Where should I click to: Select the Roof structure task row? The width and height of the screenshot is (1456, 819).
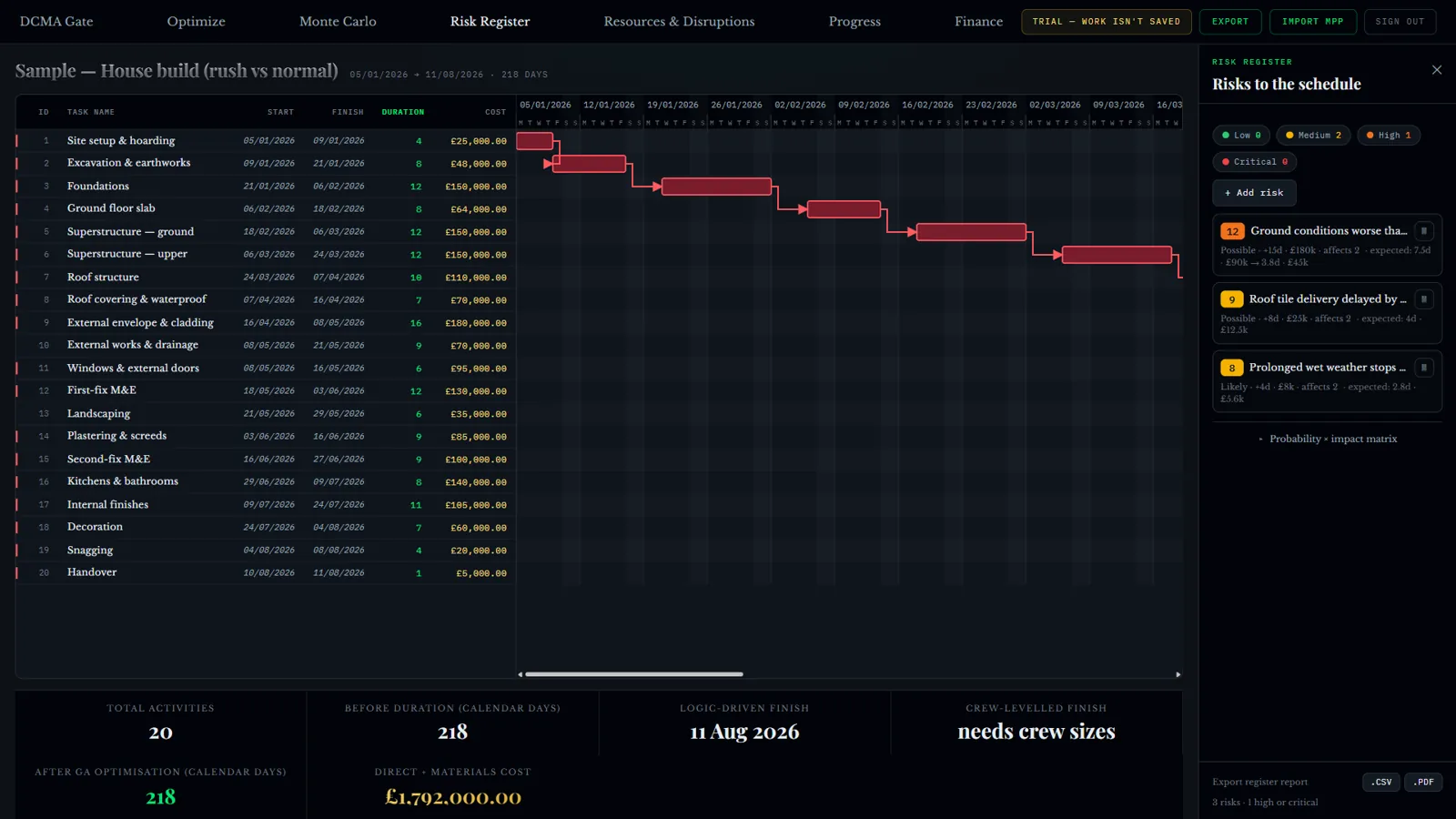pos(266,278)
